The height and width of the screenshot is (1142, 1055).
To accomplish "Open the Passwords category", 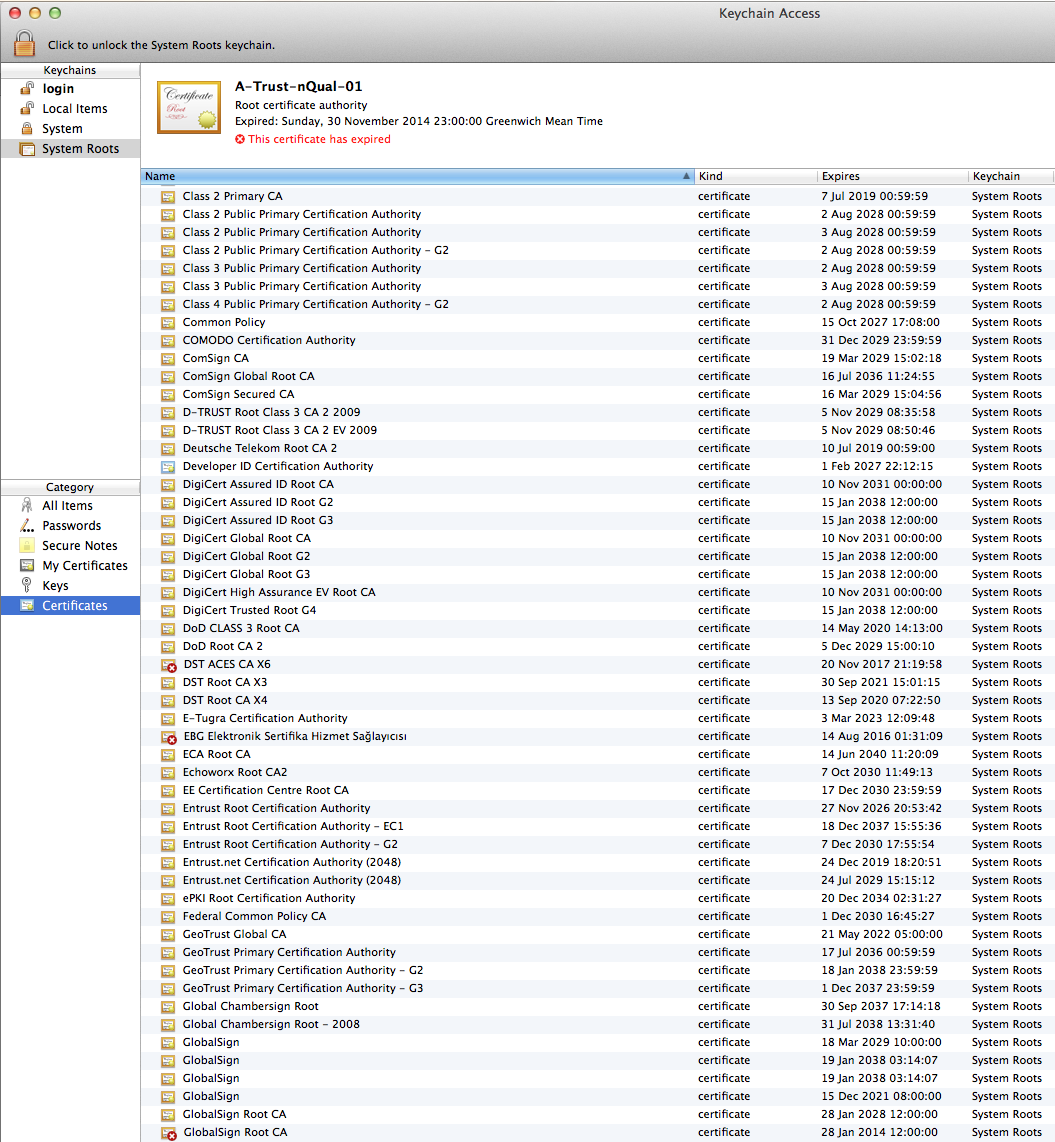I will coord(70,526).
